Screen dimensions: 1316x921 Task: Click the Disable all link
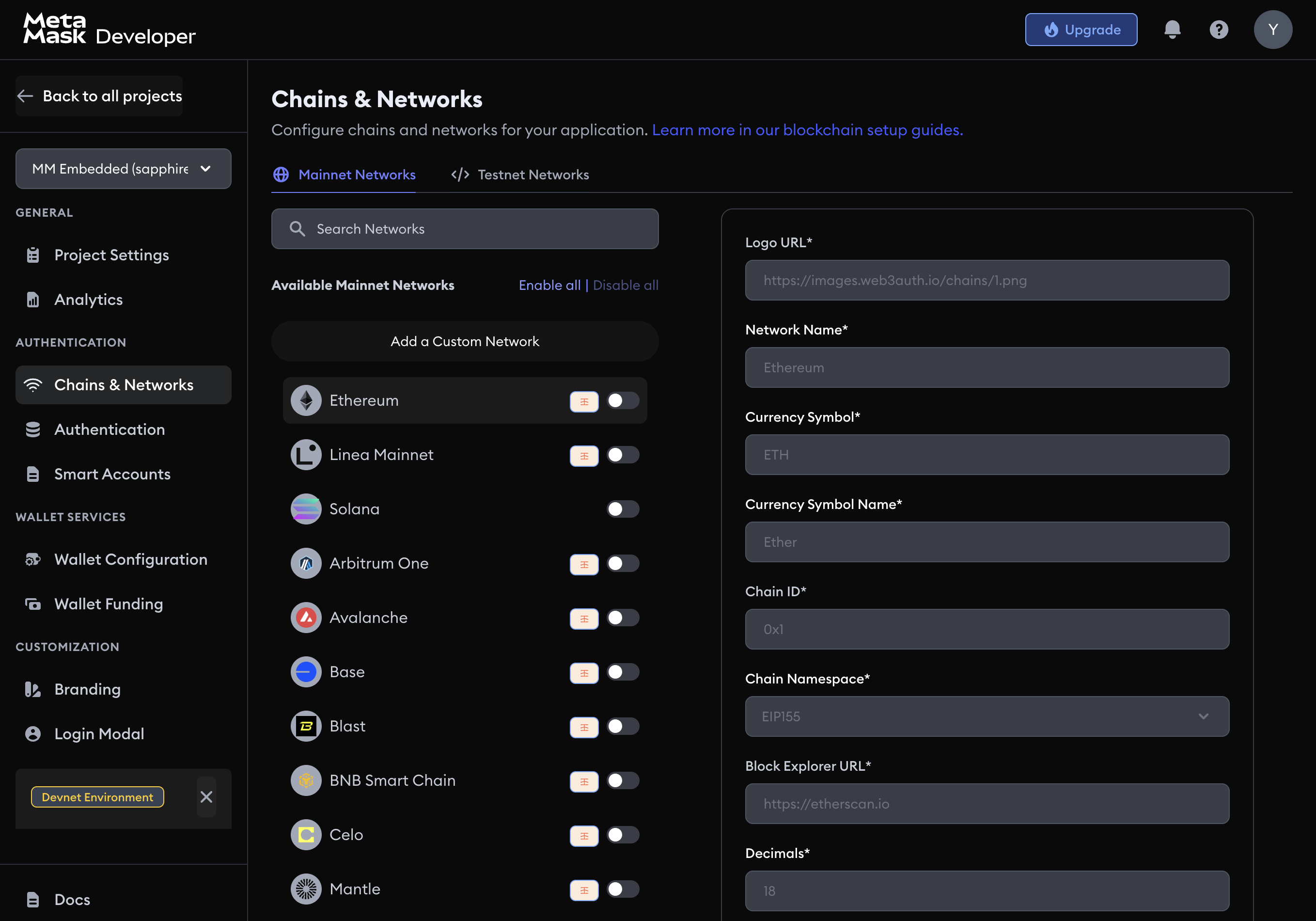pos(626,285)
